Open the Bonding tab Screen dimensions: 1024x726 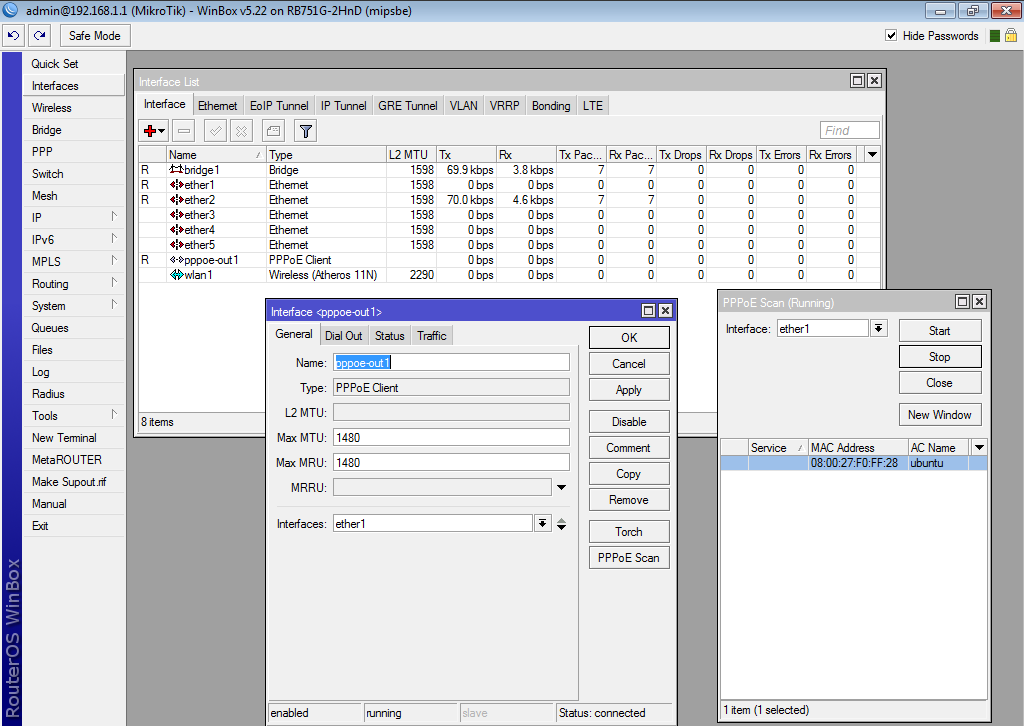pyautogui.click(x=551, y=106)
